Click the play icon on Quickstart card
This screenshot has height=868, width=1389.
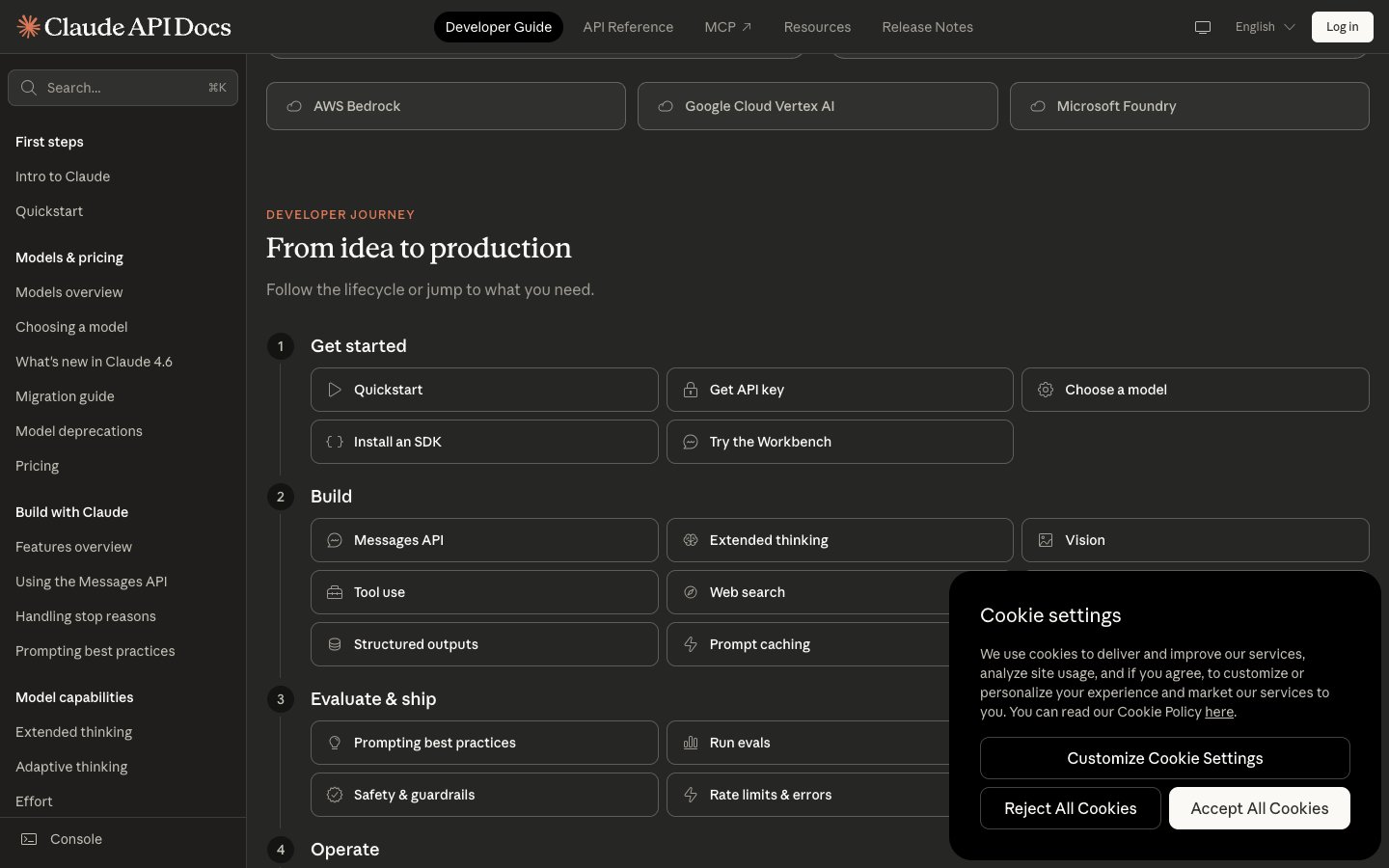click(335, 390)
